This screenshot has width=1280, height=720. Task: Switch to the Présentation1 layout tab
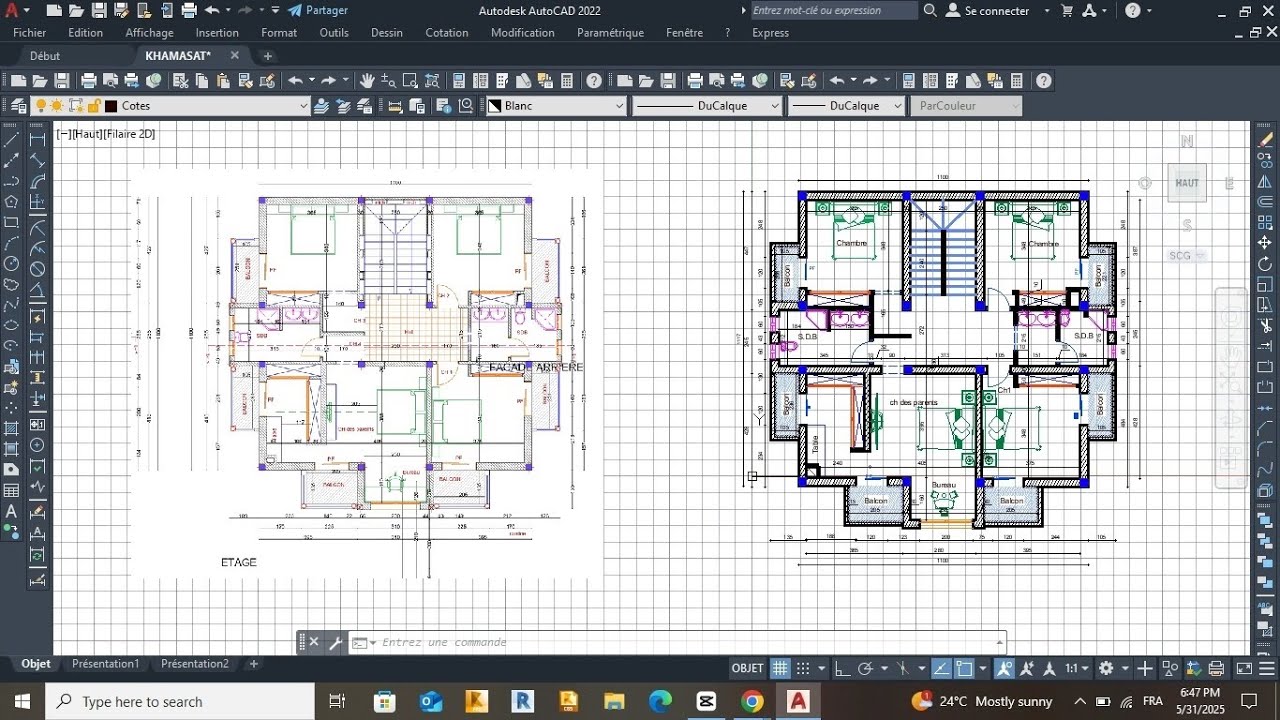pyautogui.click(x=105, y=664)
